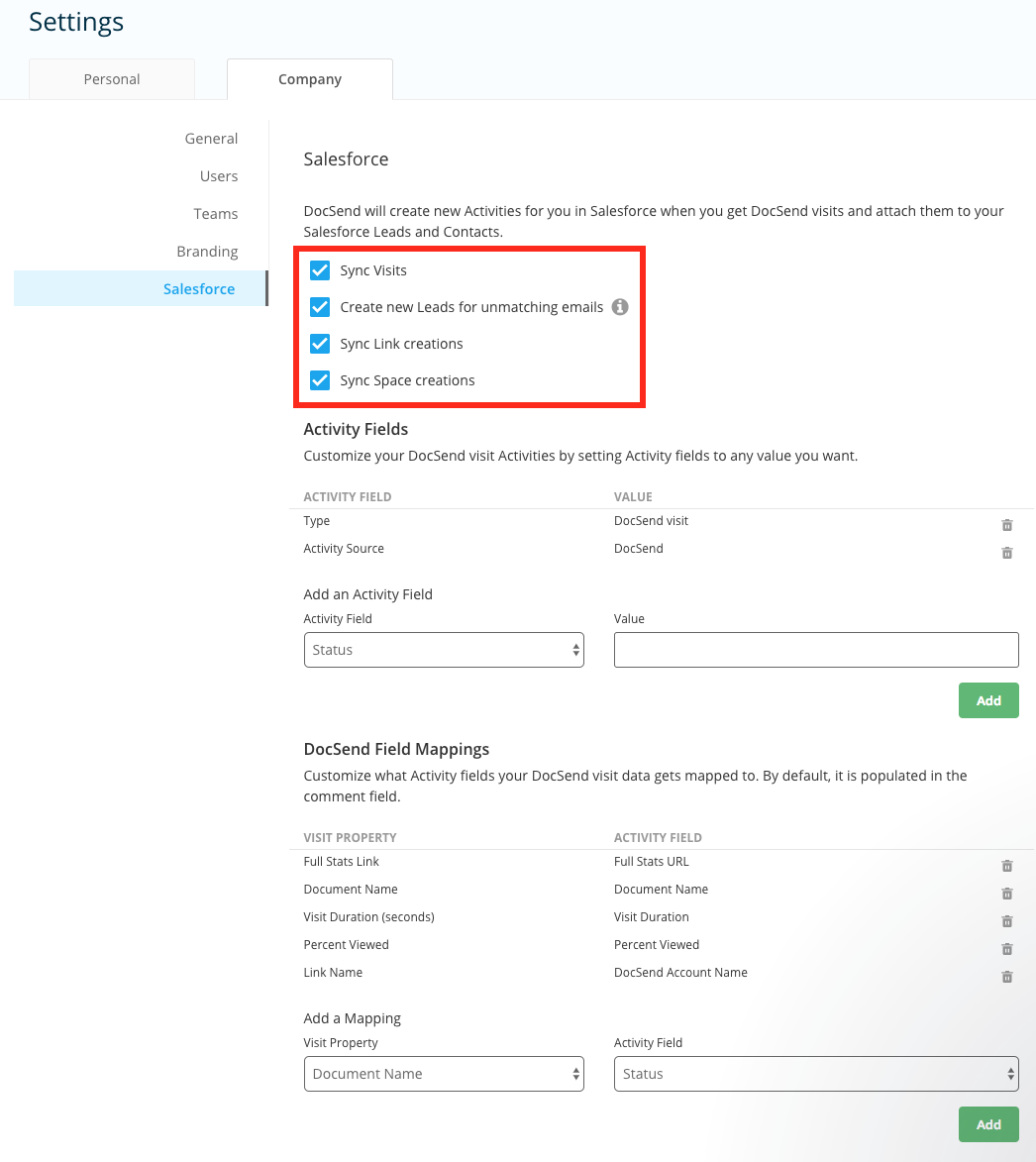
Task: Delete the Visit Duration mapping row
Action: click(1007, 921)
